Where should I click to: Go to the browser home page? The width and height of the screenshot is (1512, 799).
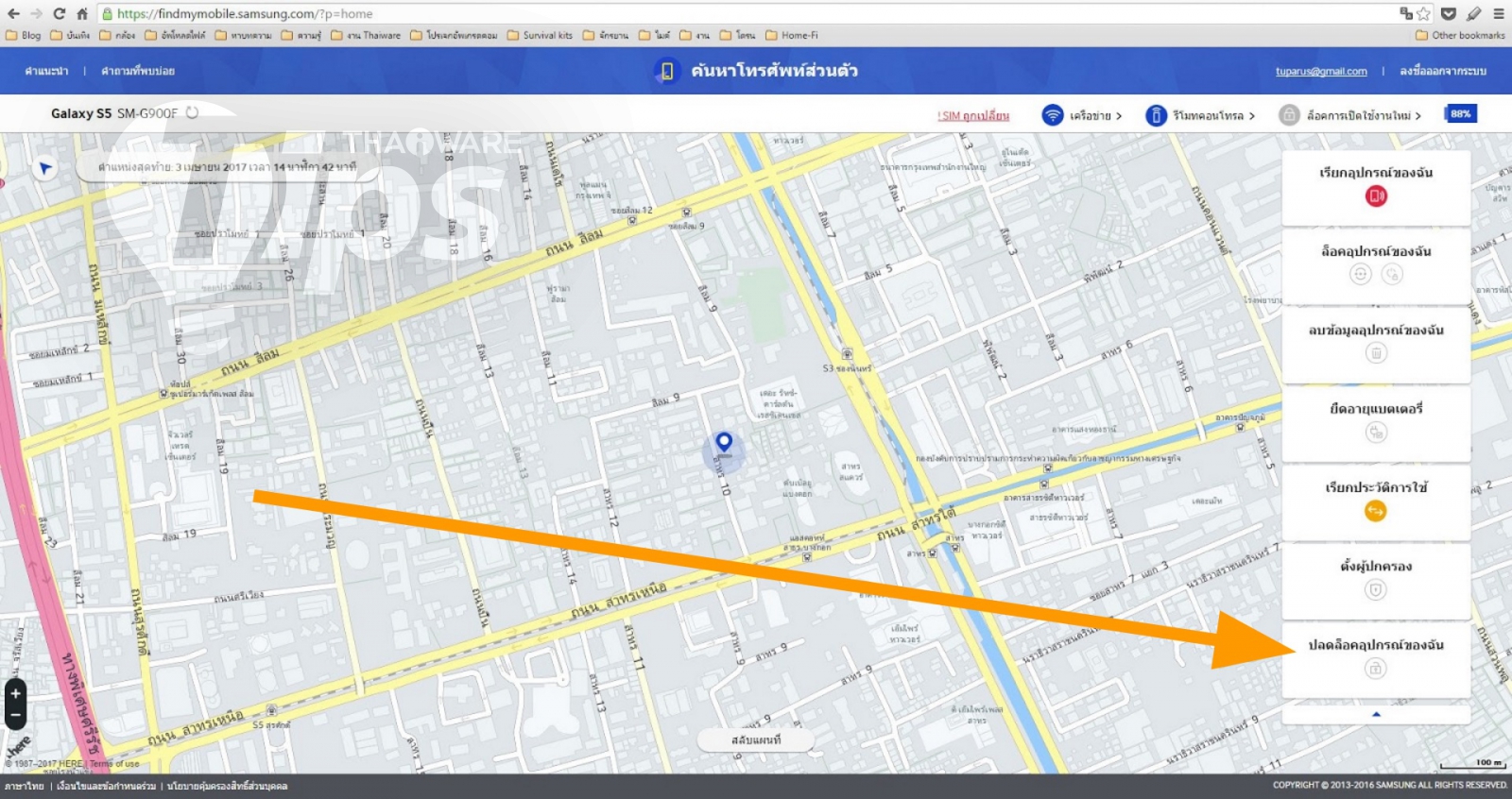coord(82,14)
